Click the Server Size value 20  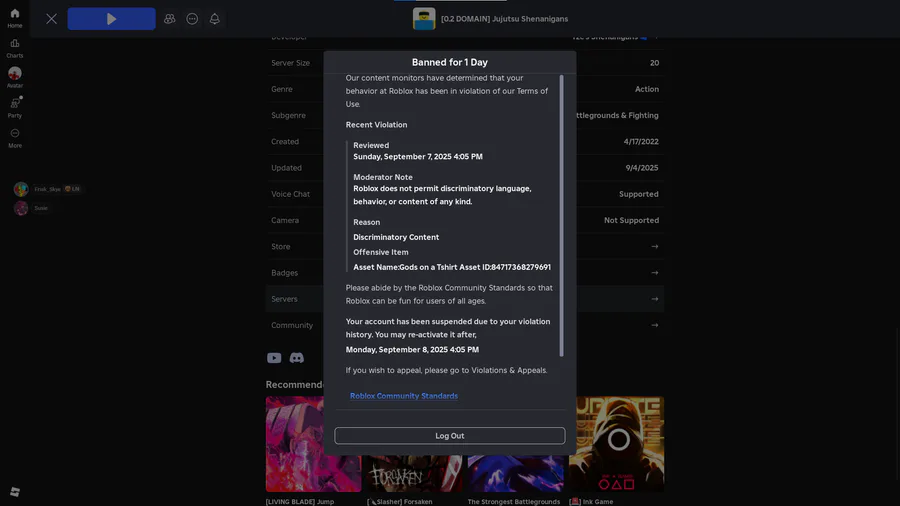click(654, 63)
